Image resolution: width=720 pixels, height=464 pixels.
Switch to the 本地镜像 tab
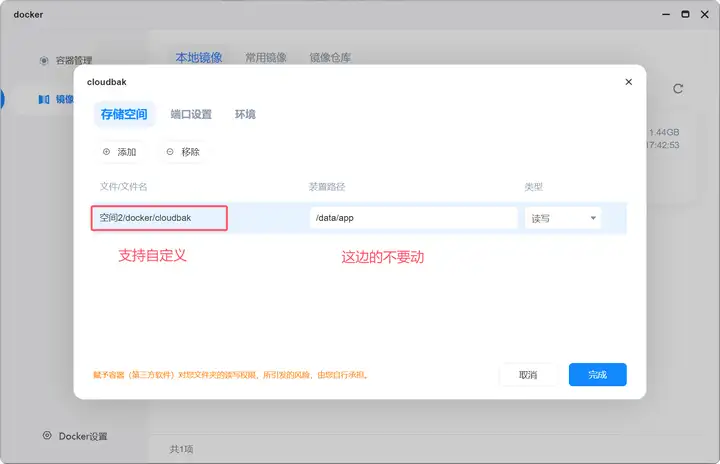click(199, 57)
